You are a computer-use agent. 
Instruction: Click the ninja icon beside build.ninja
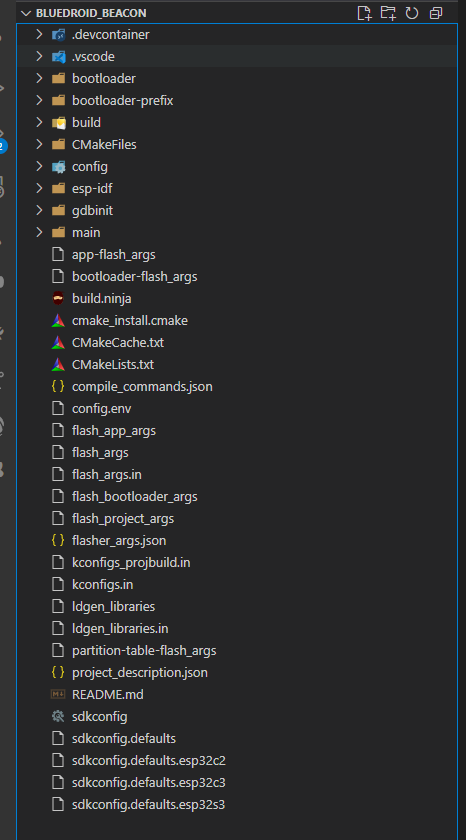pos(58,298)
